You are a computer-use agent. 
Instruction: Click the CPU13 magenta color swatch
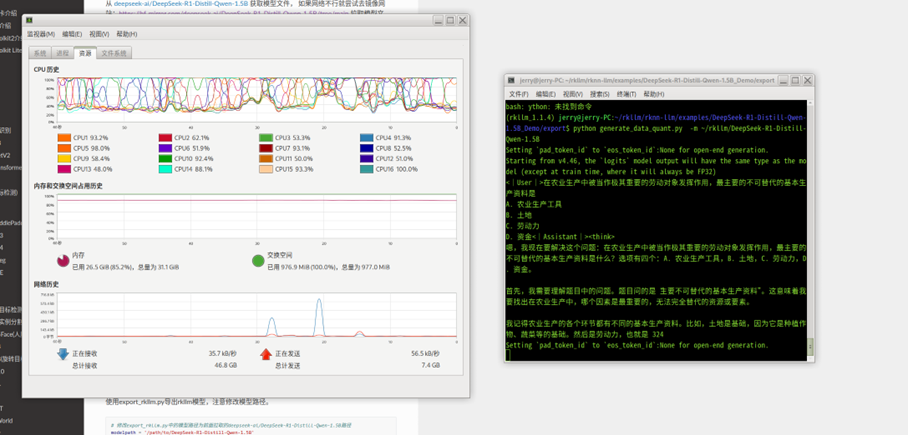coord(64,169)
